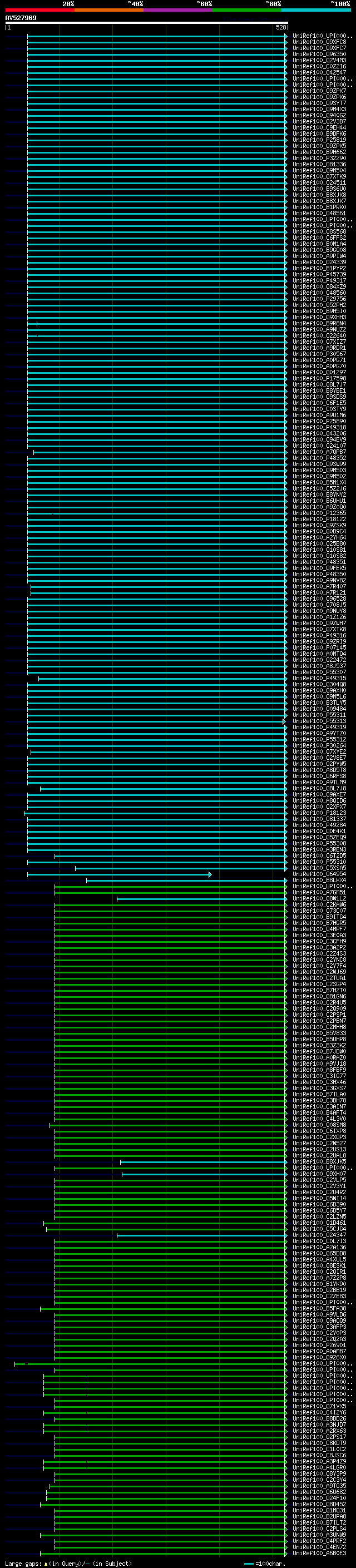This screenshot has height=1568, width=356.
Task: Click hit label UniRef100_A3REN3
Action: point(319,849)
